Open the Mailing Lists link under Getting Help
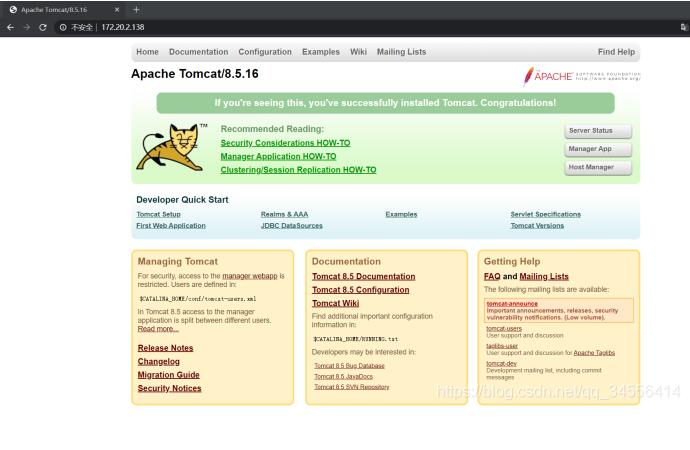This screenshot has height=450, width=690. [x=544, y=276]
